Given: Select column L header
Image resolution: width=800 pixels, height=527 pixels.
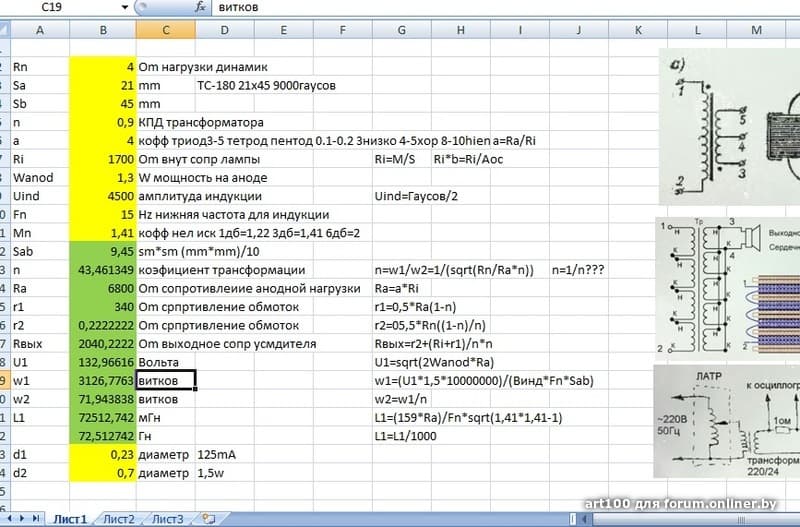Looking at the screenshot, I should pos(697,30).
